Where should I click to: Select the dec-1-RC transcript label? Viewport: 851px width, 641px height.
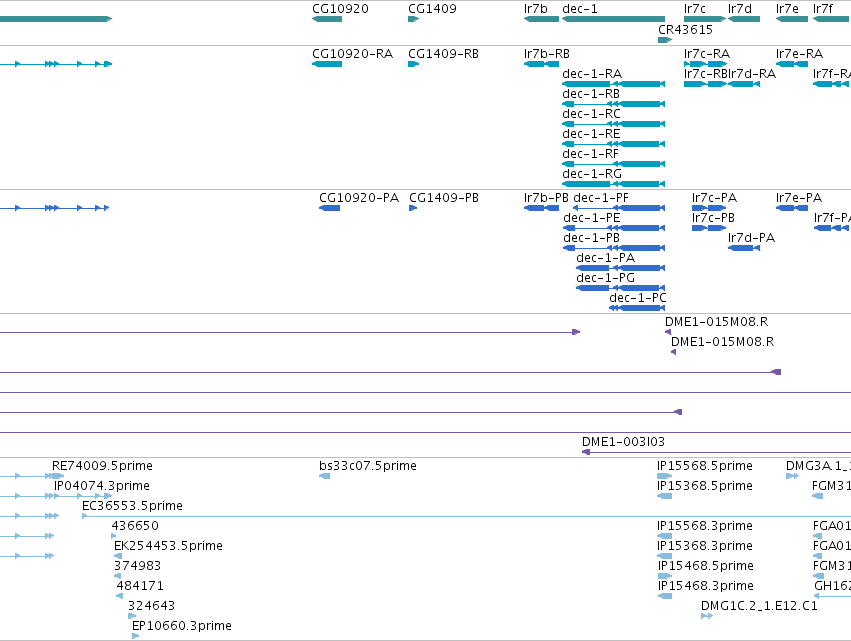coord(592,113)
